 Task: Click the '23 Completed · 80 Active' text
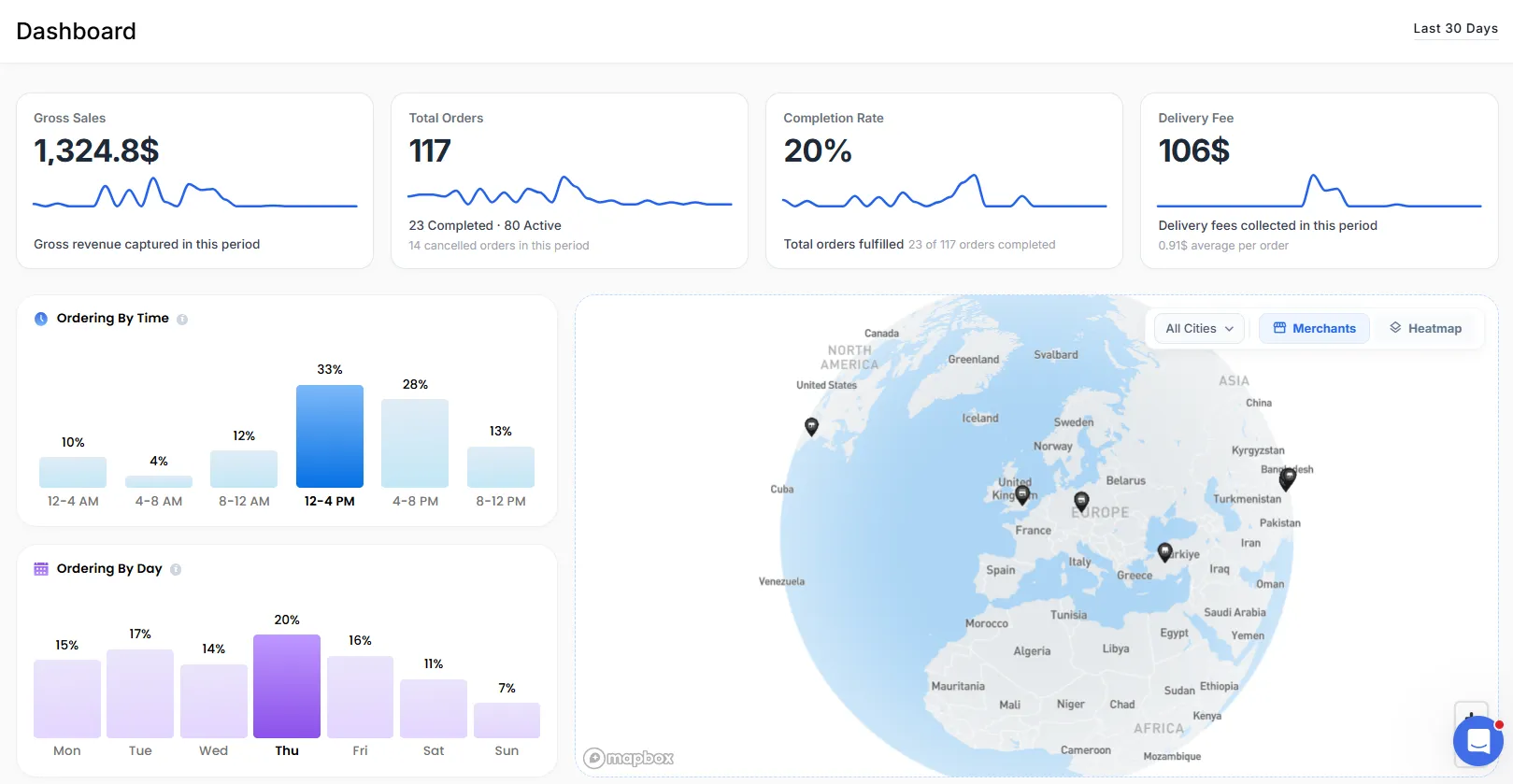pos(485,225)
